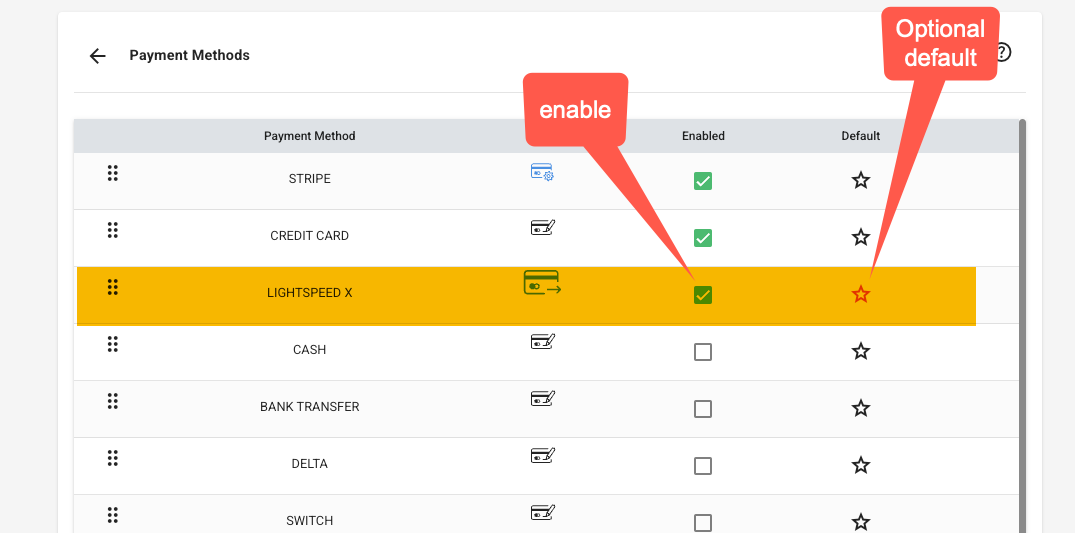The height and width of the screenshot is (533, 1075).
Task: Click the CASH edit card icon
Action: [x=543, y=341]
